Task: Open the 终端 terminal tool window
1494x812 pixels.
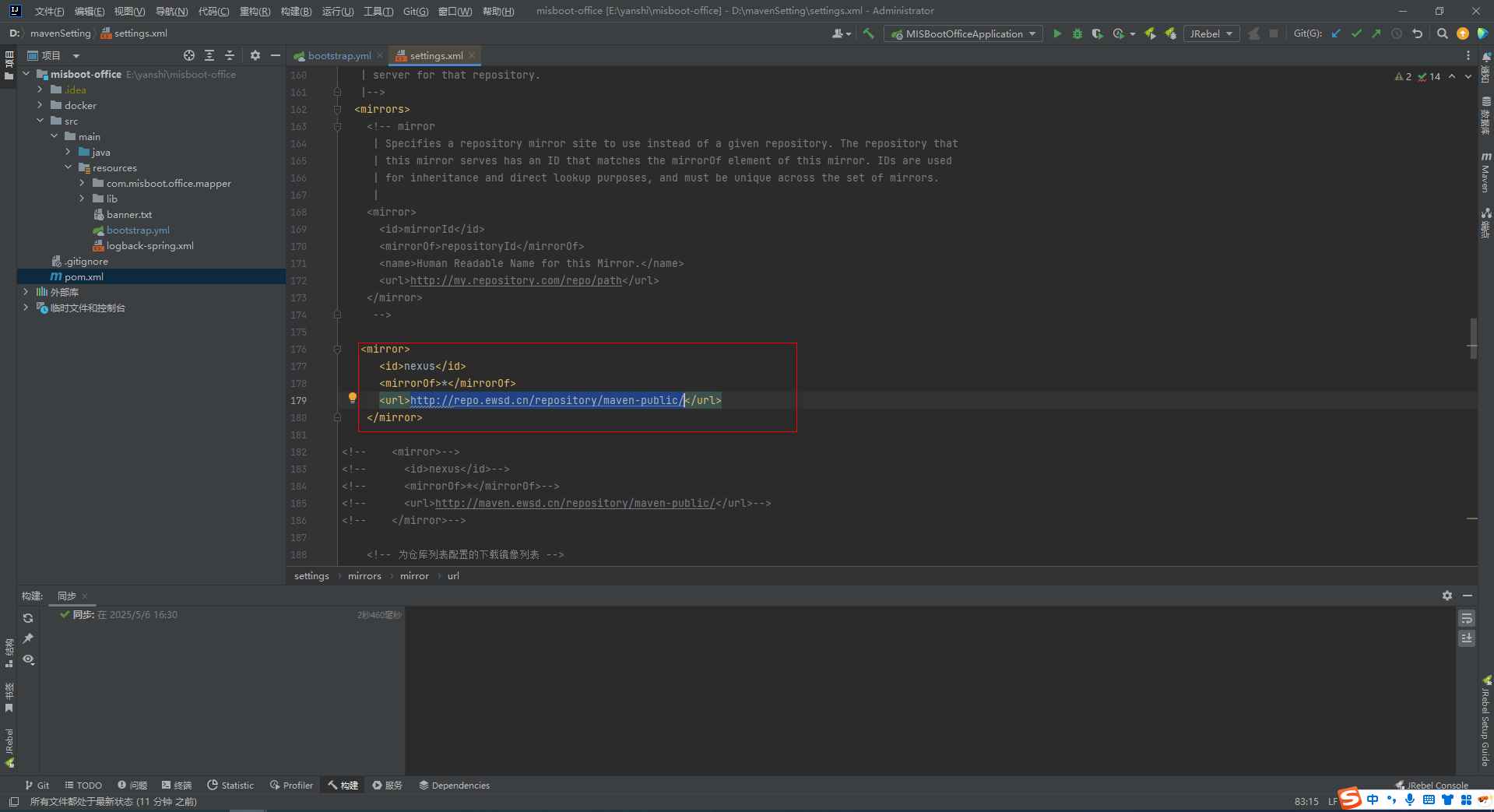Action: [x=177, y=786]
